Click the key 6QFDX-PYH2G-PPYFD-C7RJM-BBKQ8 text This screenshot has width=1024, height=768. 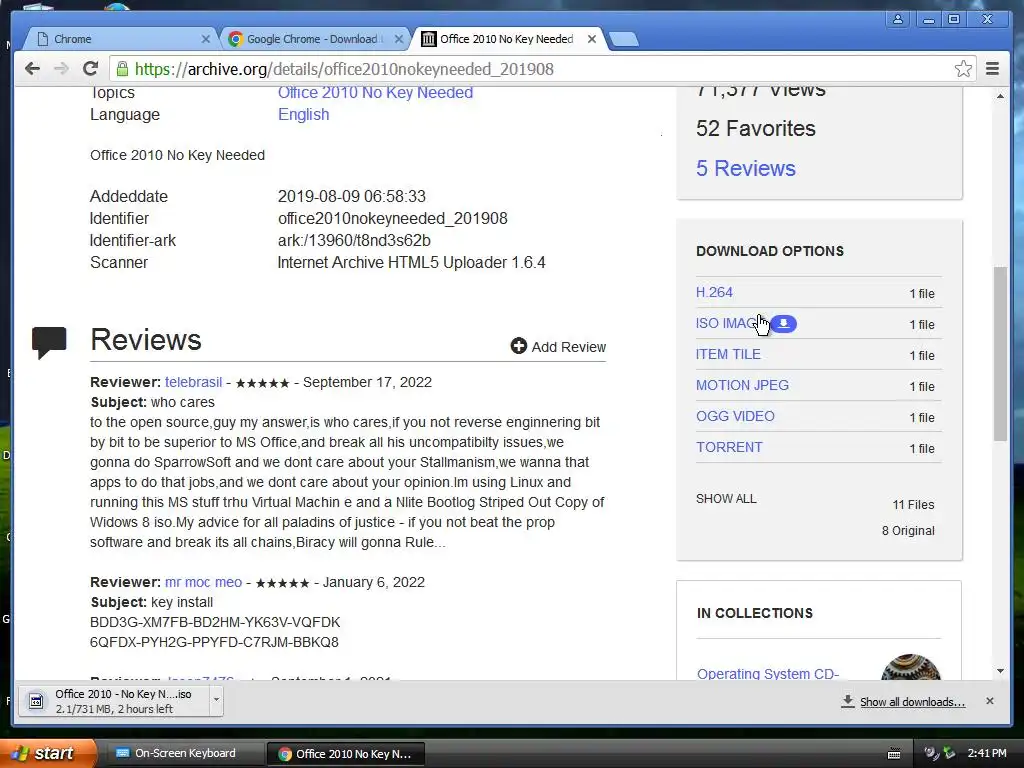(x=214, y=642)
